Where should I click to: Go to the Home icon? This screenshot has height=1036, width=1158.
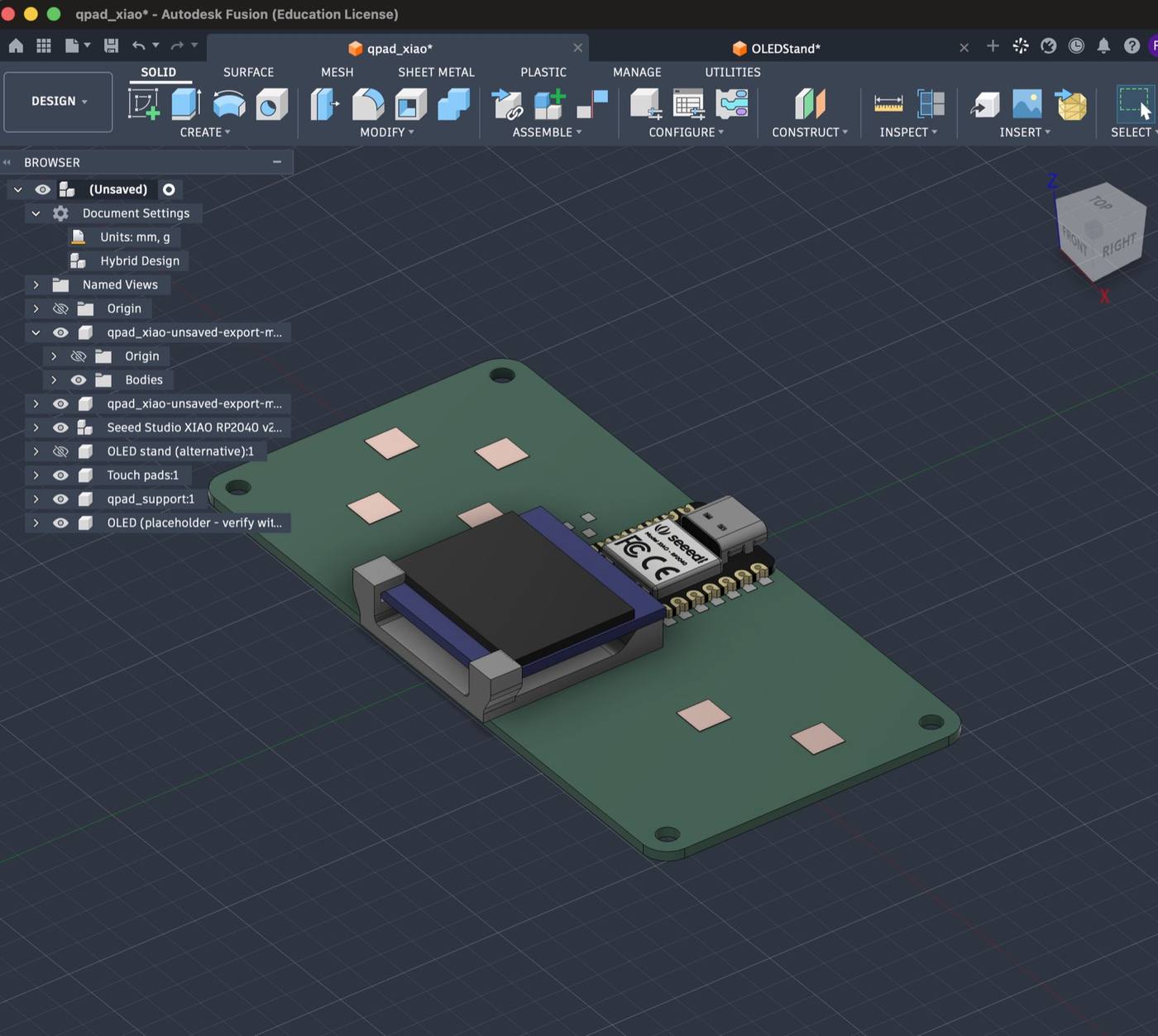point(16,46)
